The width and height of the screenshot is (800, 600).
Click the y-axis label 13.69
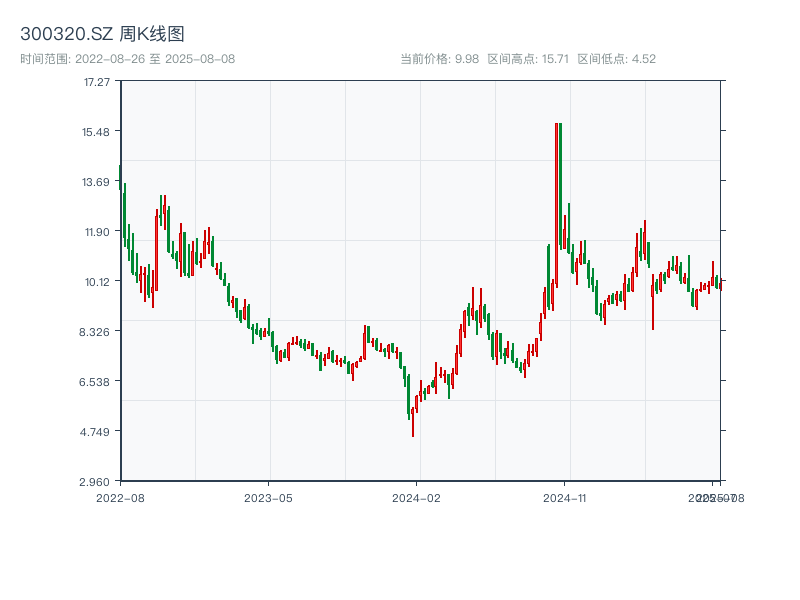(x=96, y=182)
